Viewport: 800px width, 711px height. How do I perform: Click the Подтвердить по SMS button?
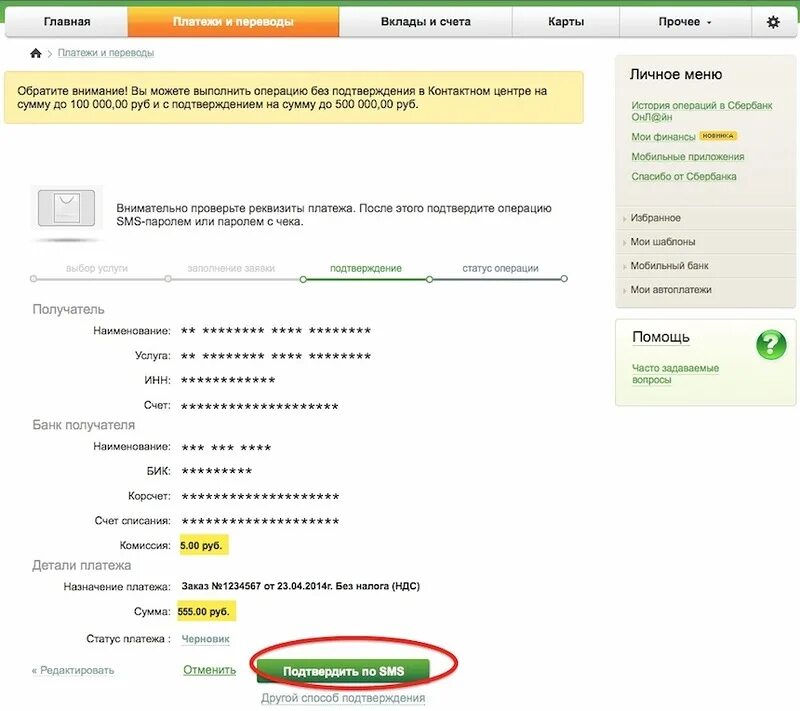tap(343, 671)
